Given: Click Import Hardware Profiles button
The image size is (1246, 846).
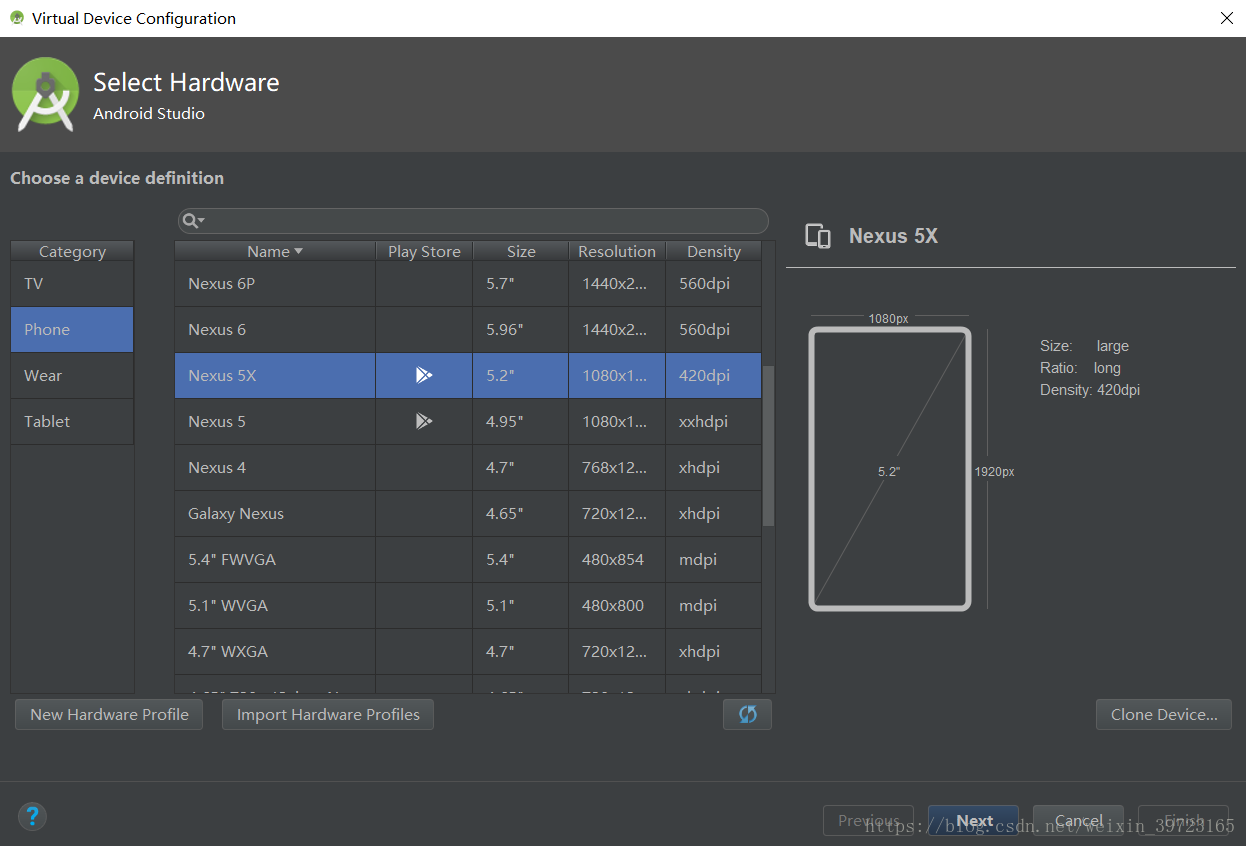Looking at the screenshot, I should click(328, 714).
